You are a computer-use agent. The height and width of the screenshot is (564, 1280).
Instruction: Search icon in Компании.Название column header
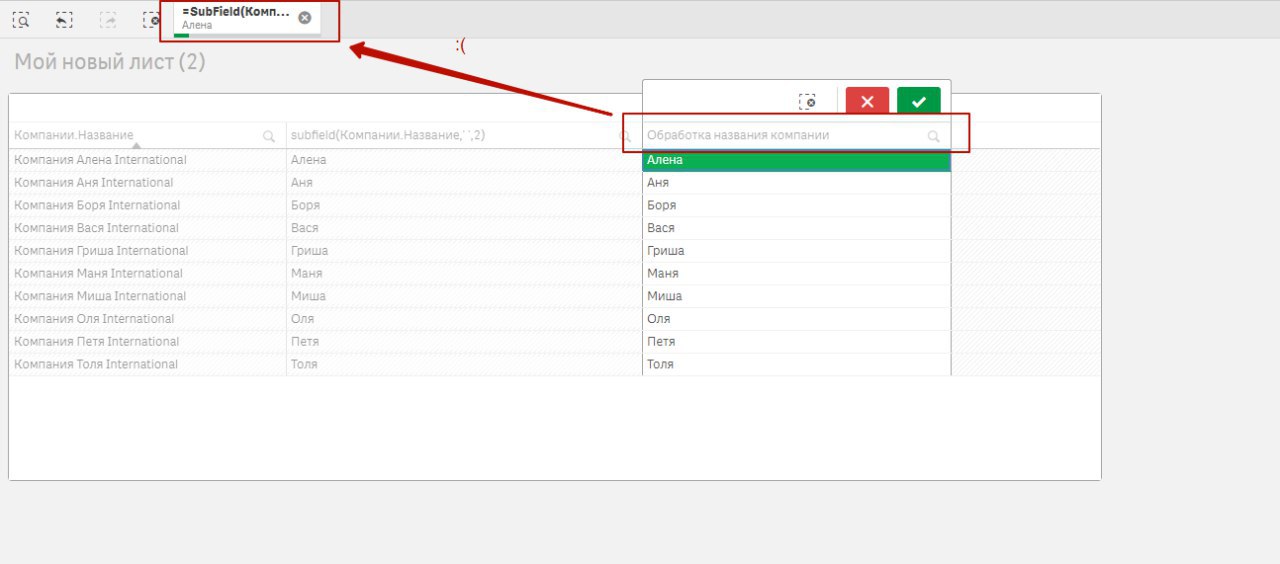click(269, 136)
